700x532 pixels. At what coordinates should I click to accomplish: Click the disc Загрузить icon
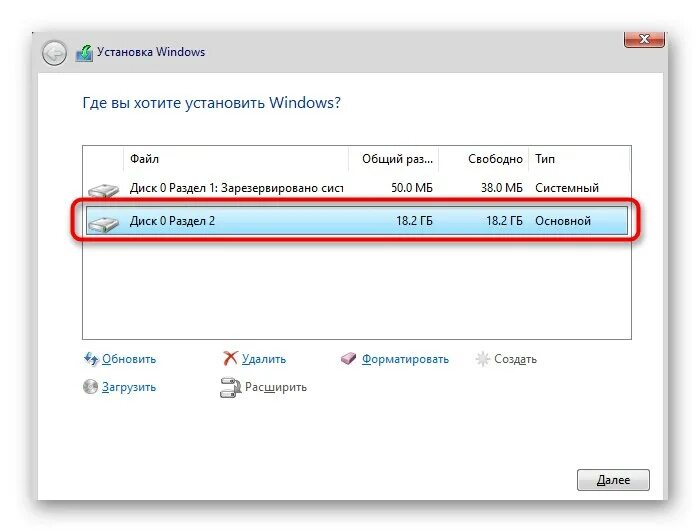[90, 387]
